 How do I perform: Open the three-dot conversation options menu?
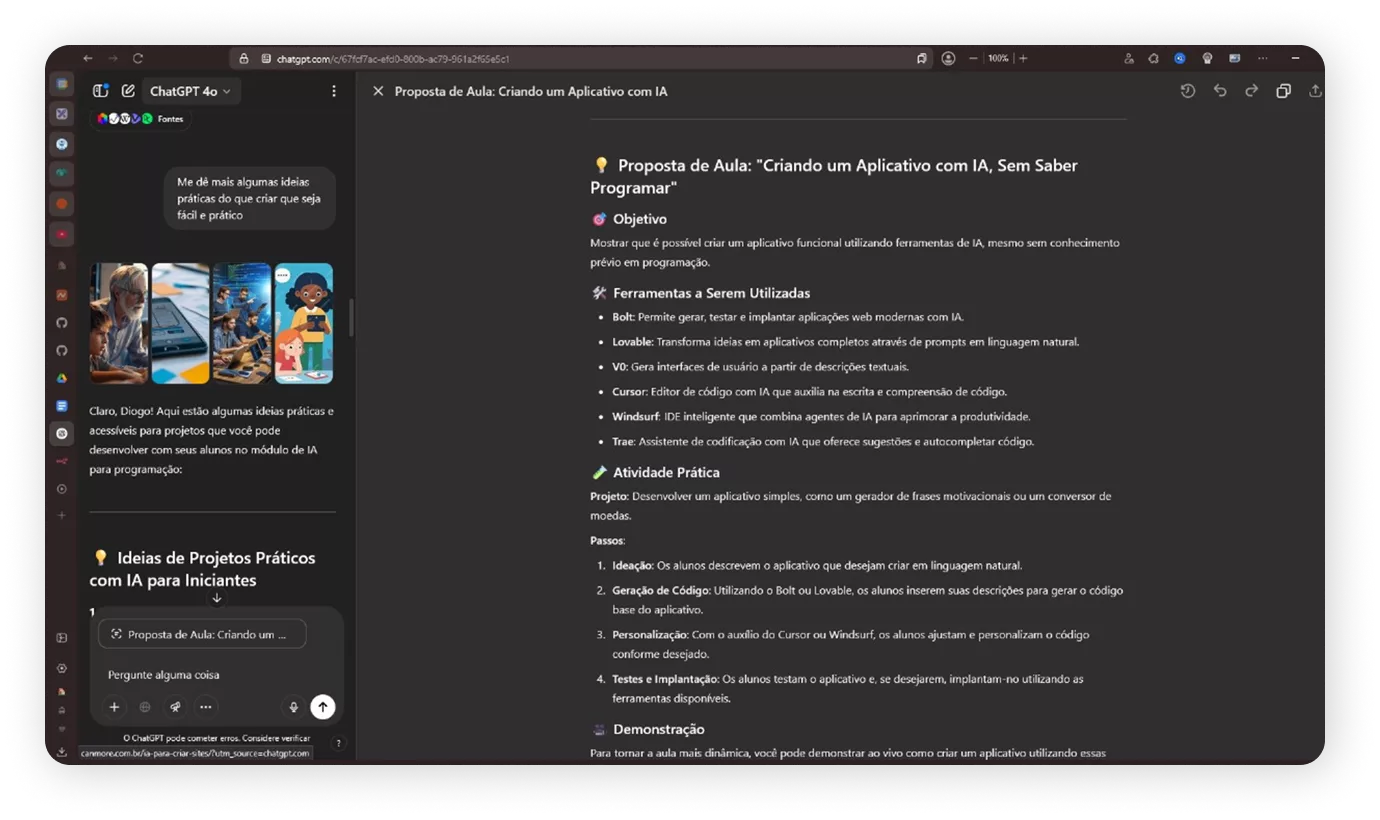tap(333, 91)
